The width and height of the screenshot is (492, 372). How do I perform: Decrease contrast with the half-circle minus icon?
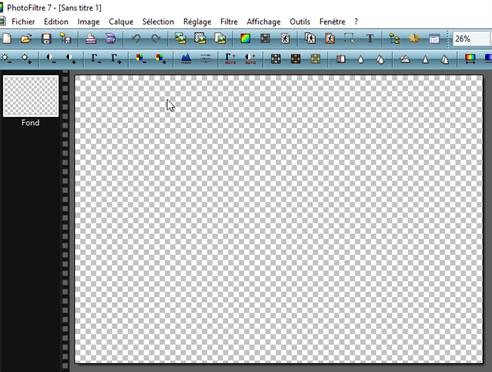coord(51,59)
